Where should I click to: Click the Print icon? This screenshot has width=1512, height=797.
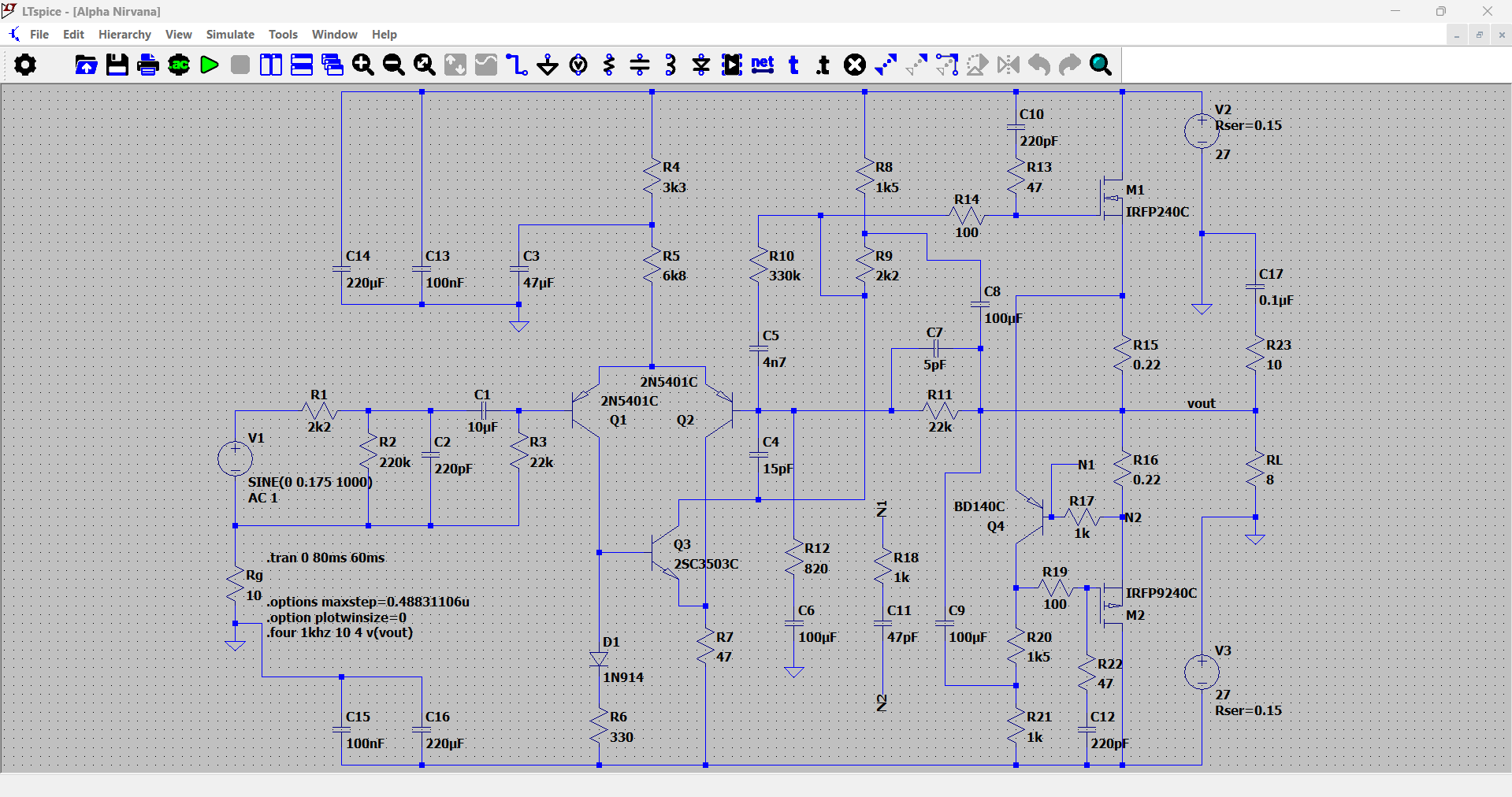(x=148, y=65)
